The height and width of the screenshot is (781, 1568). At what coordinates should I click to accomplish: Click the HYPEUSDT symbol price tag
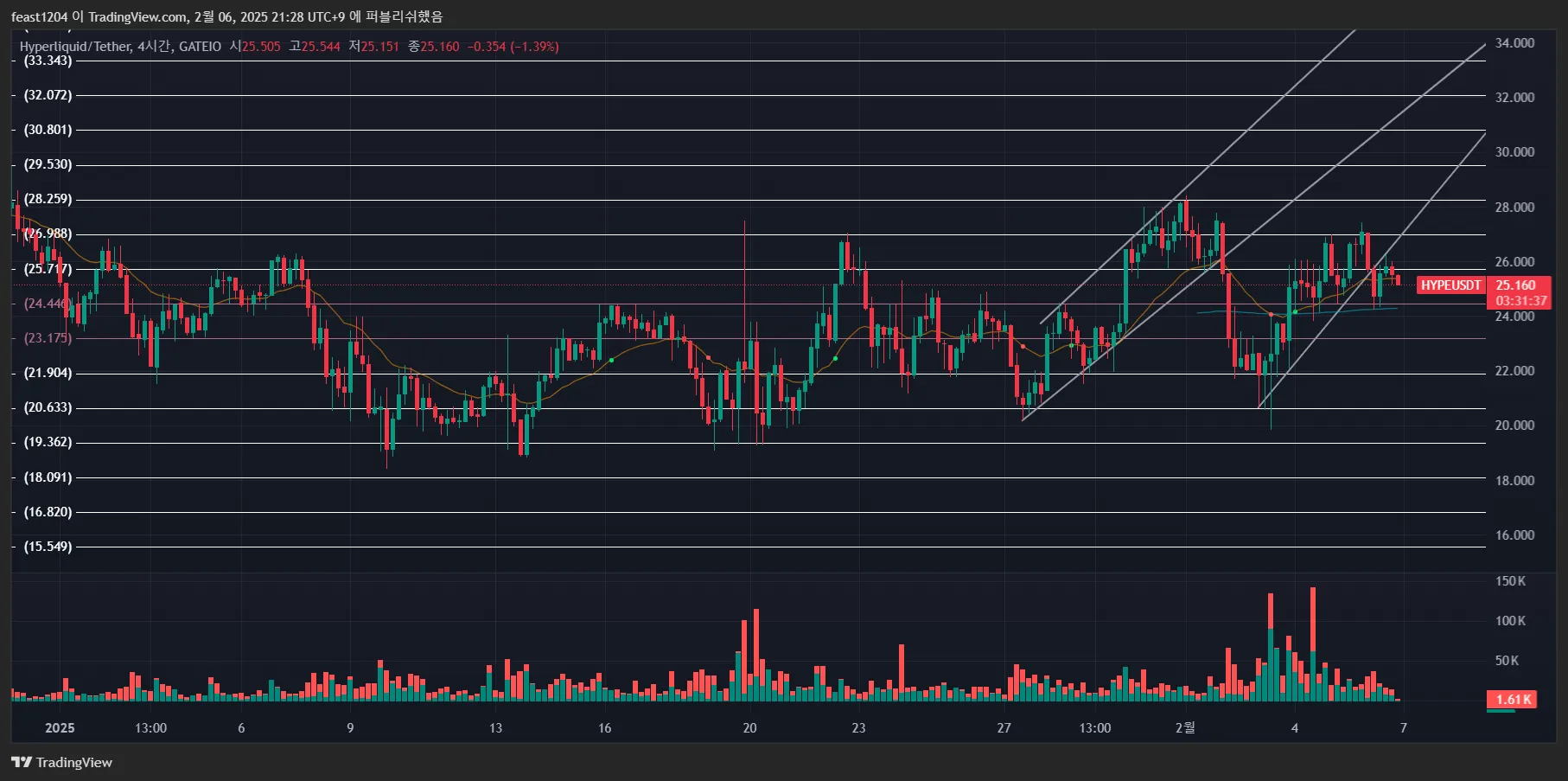tap(1450, 285)
